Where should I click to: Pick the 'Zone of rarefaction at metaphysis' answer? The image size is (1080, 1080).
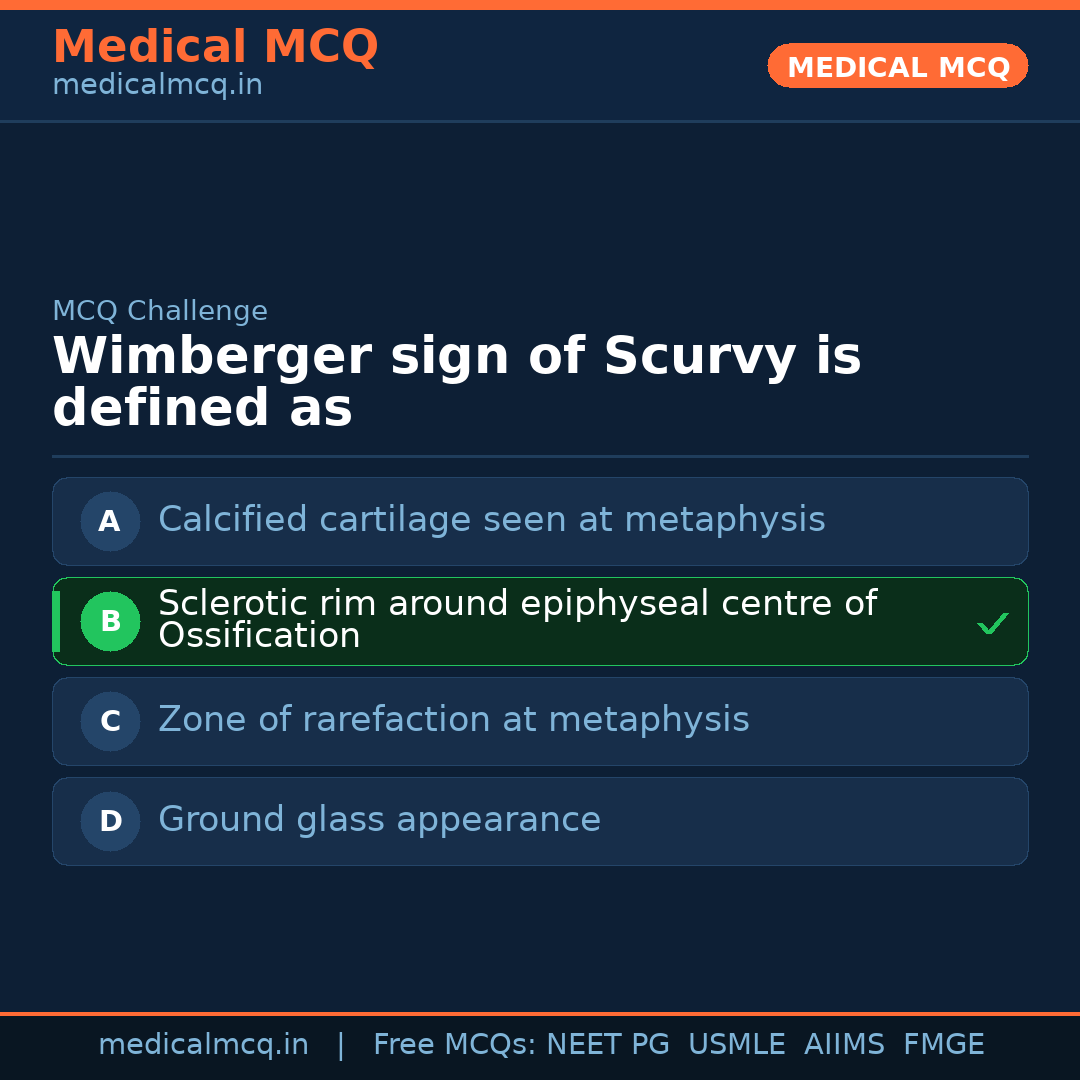click(x=453, y=720)
